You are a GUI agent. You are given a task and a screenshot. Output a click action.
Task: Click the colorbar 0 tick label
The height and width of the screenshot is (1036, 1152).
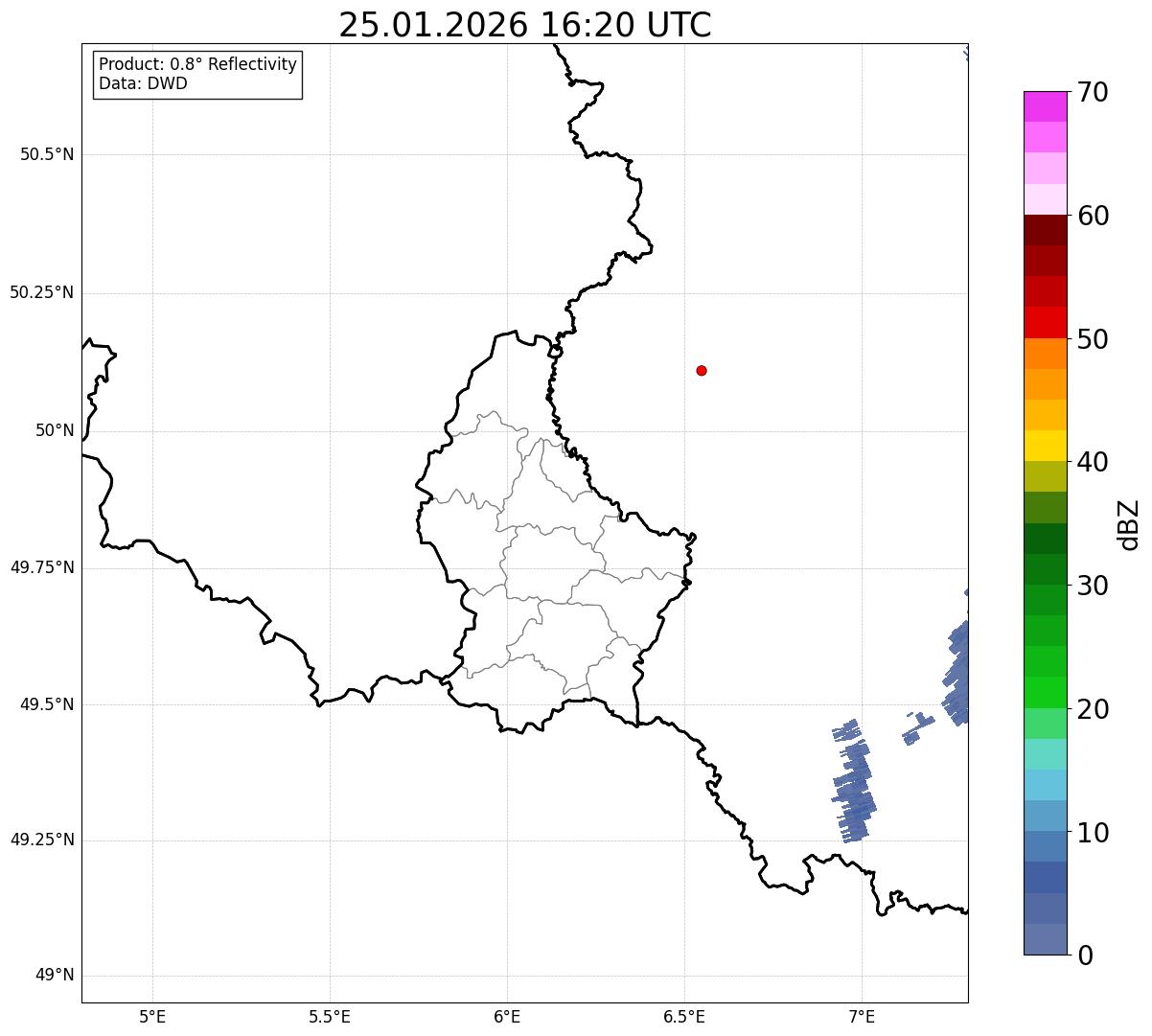(x=1085, y=956)
